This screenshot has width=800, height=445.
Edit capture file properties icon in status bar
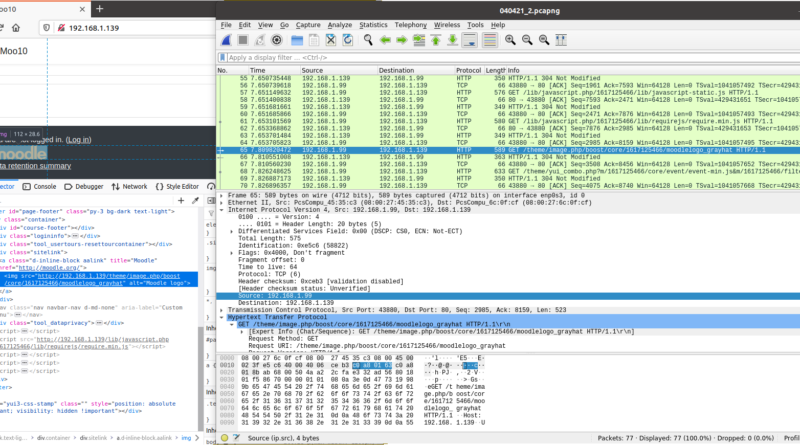[236, 438]
